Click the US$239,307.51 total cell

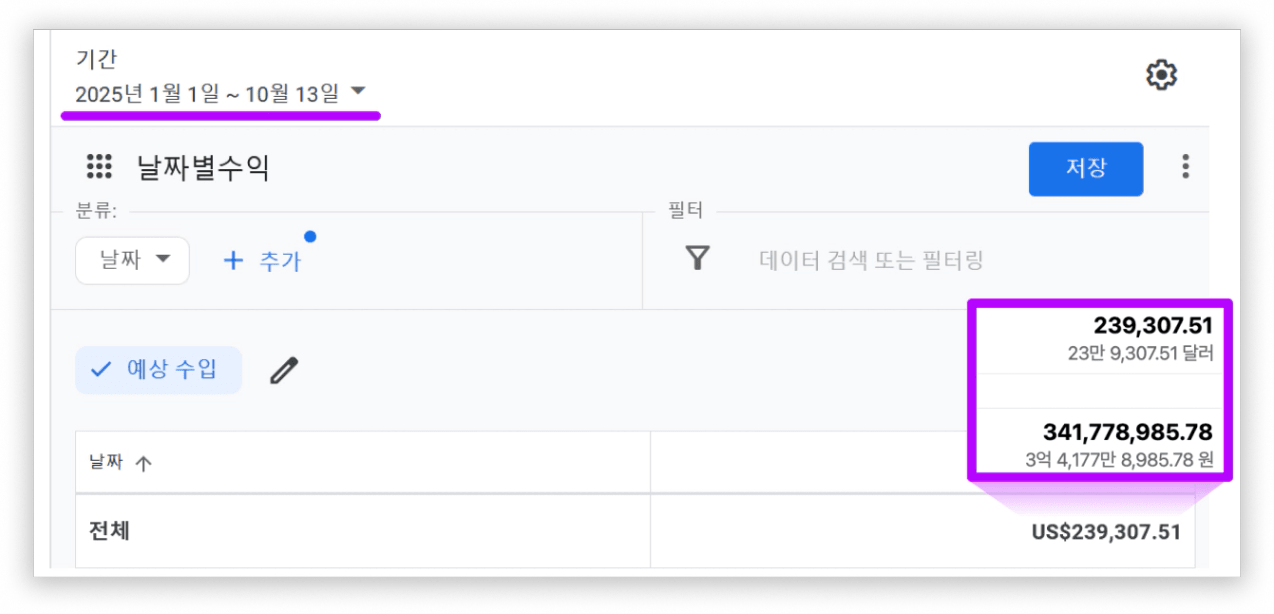[1105, 532]
